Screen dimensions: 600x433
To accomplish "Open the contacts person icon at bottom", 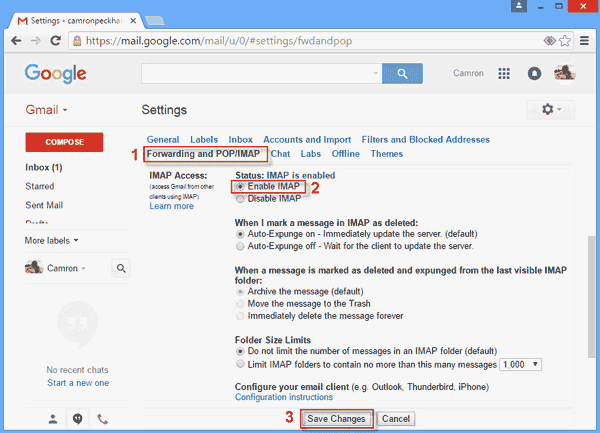I will pos(53,419).
